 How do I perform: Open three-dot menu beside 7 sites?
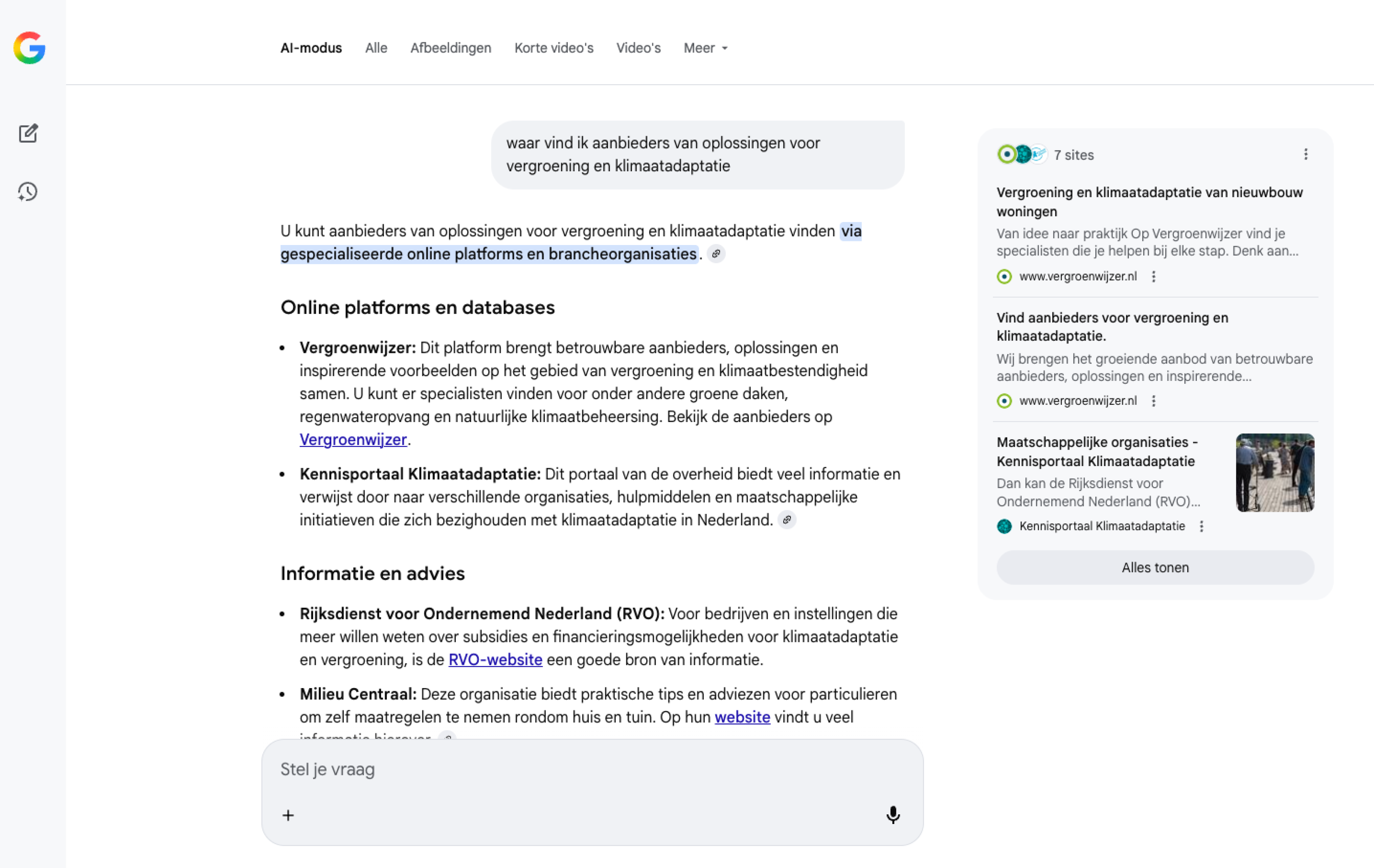click(1306, 155)
